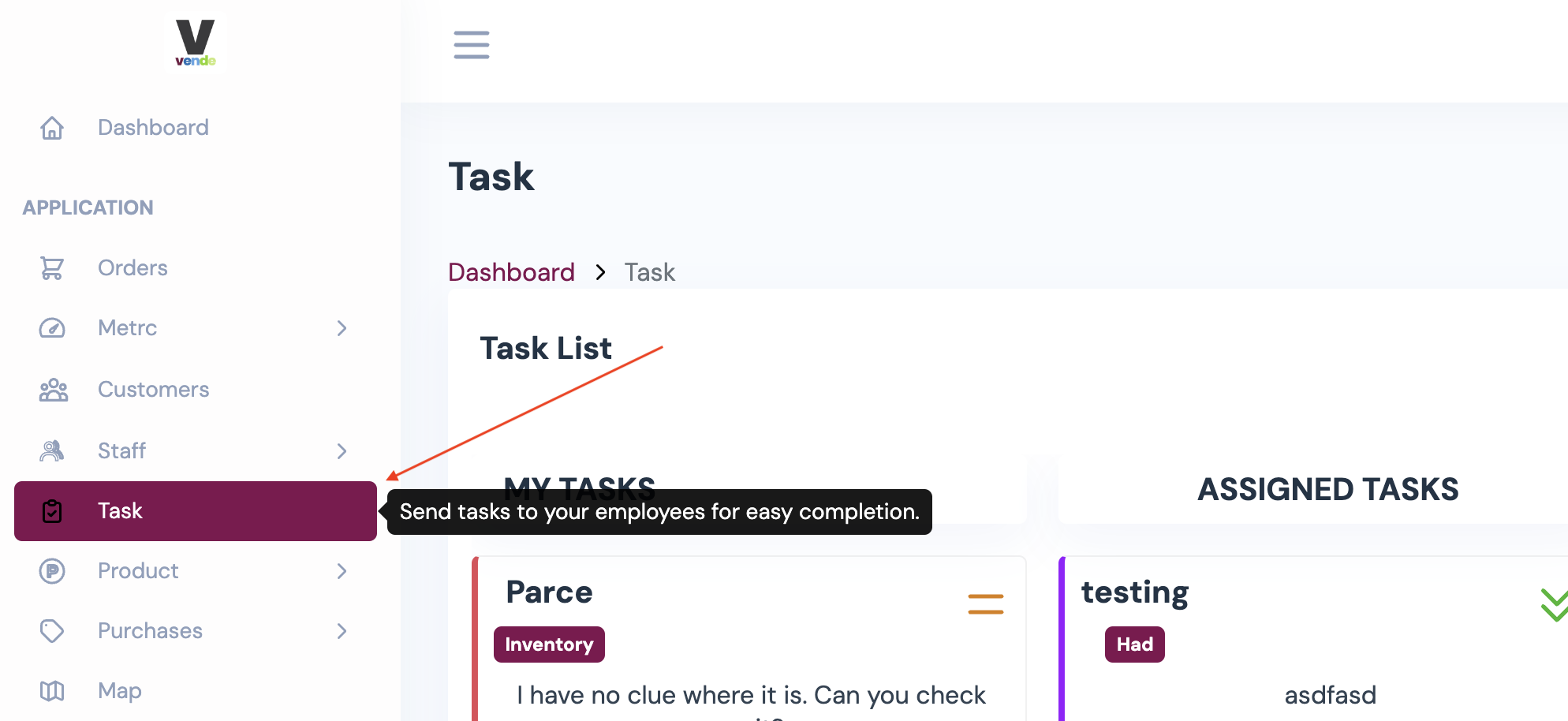1568x721 pixels.
Task: Click the Vende logo at top of sidebar
Action: [x=195, y=43]
